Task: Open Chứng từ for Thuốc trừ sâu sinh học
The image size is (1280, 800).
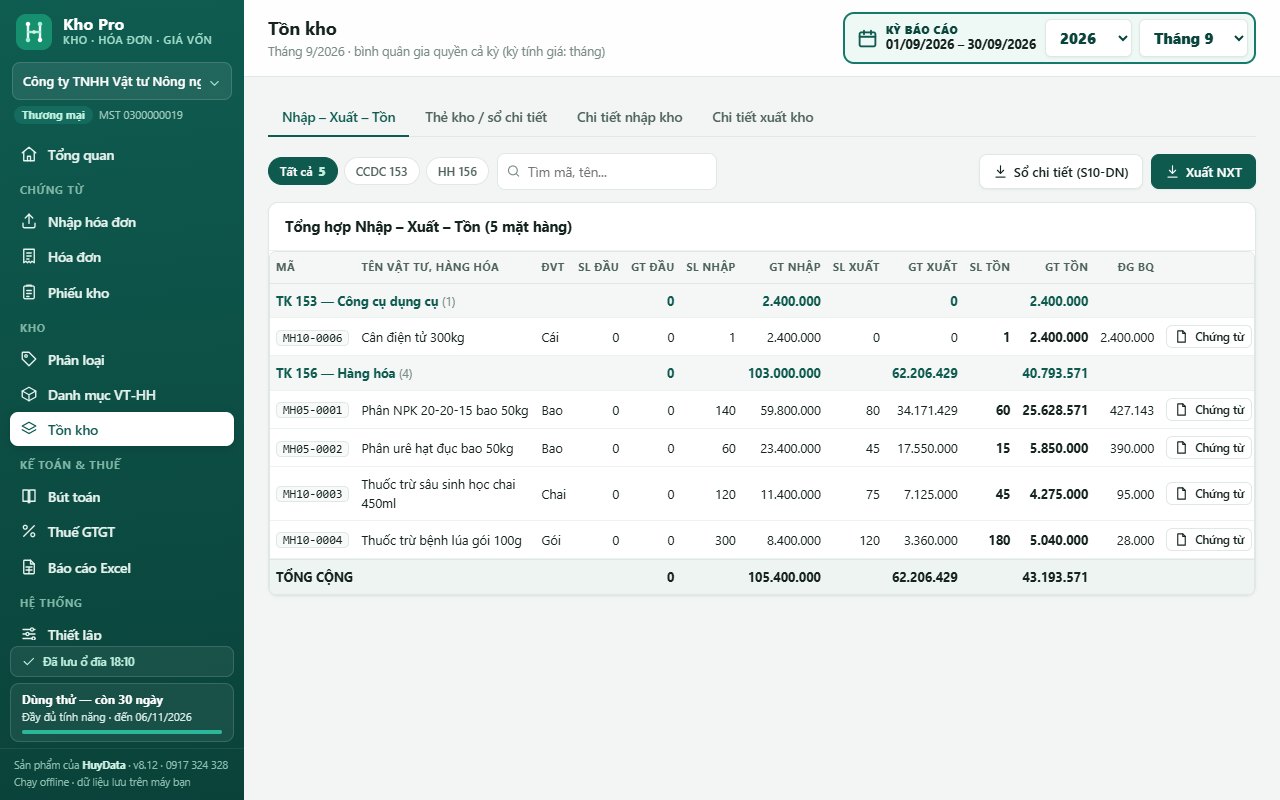Action: point(1209,494)
